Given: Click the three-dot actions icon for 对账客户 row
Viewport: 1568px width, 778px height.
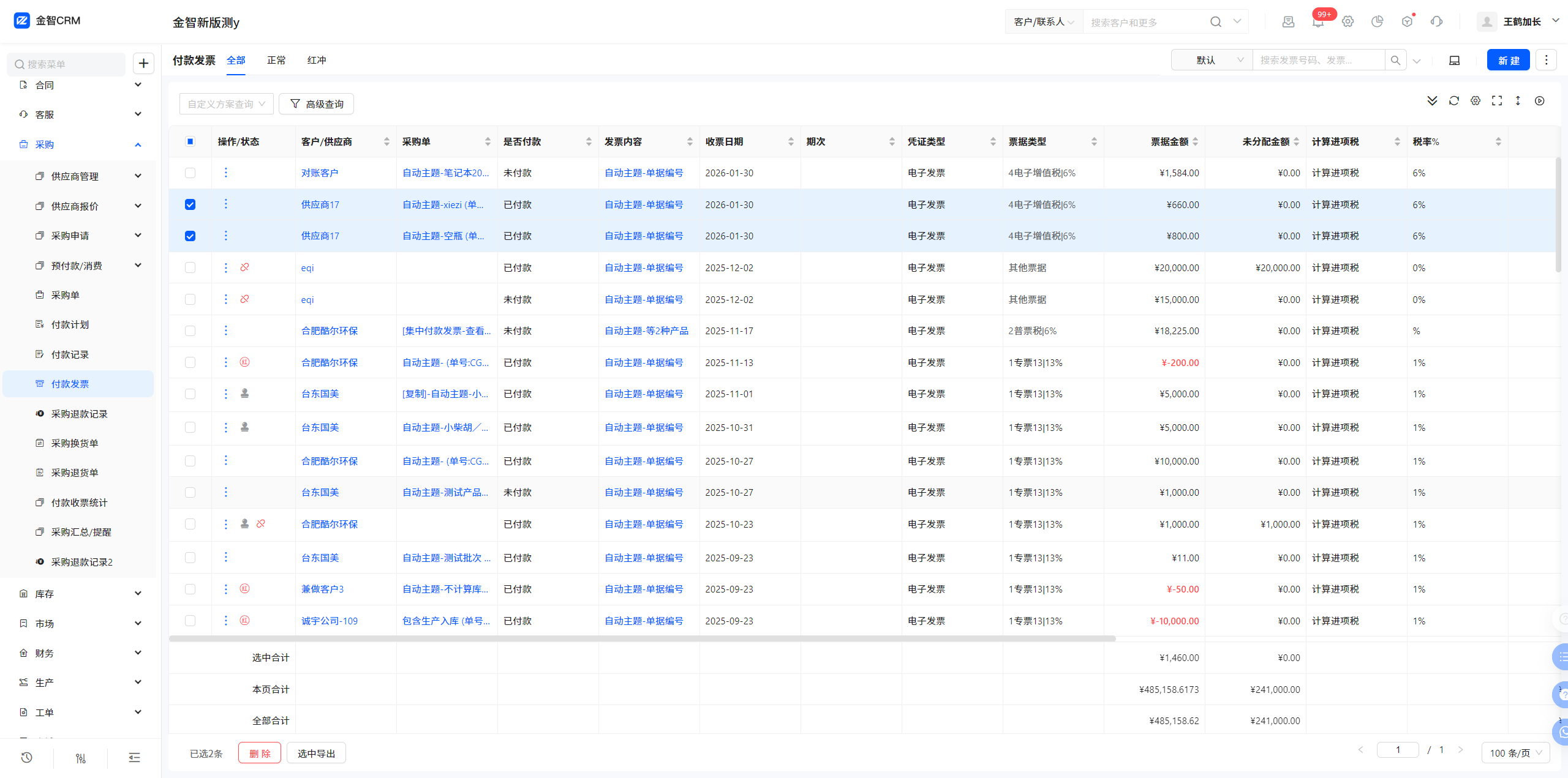Looking at the screenshot, I should (x=225, y=173).
